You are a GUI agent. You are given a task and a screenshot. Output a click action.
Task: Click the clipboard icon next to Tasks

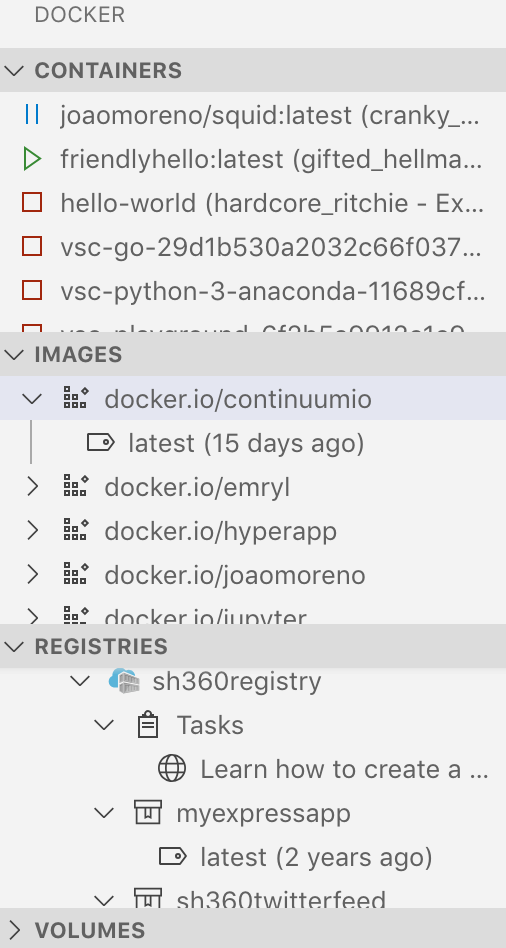coord(148,725)
